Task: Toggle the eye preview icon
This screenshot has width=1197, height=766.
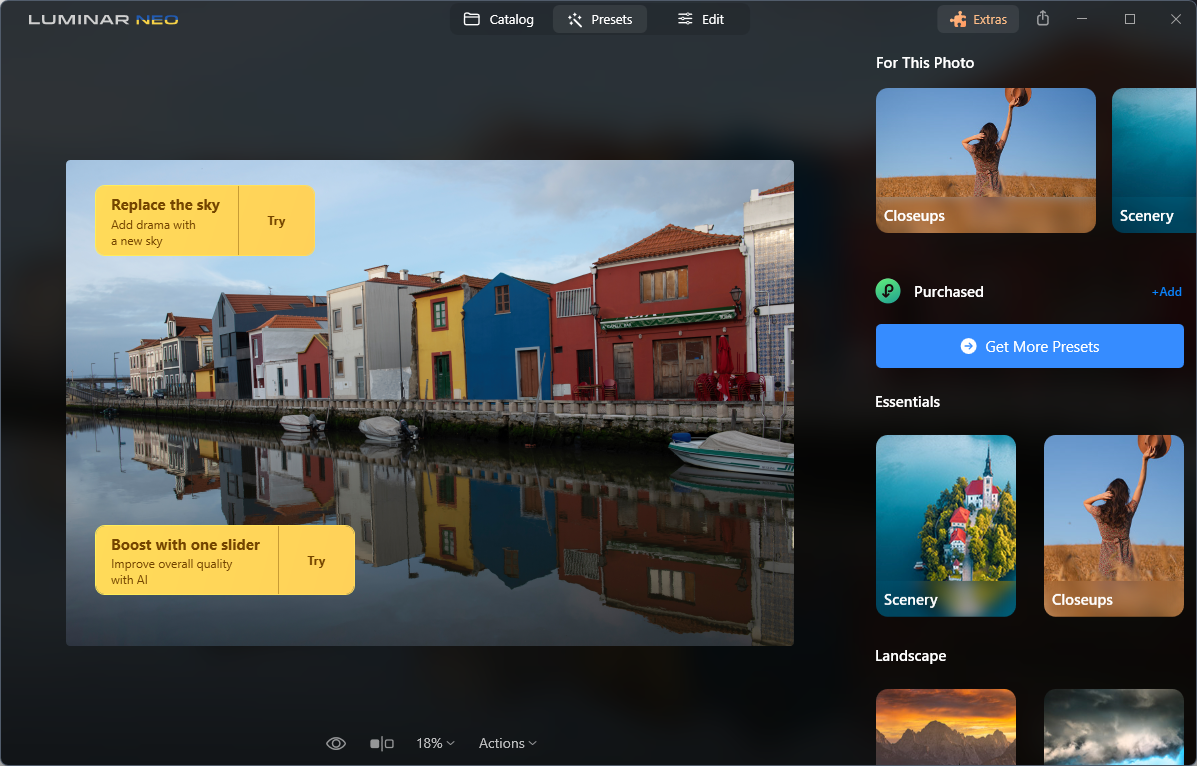Action: tap(336, 743)
